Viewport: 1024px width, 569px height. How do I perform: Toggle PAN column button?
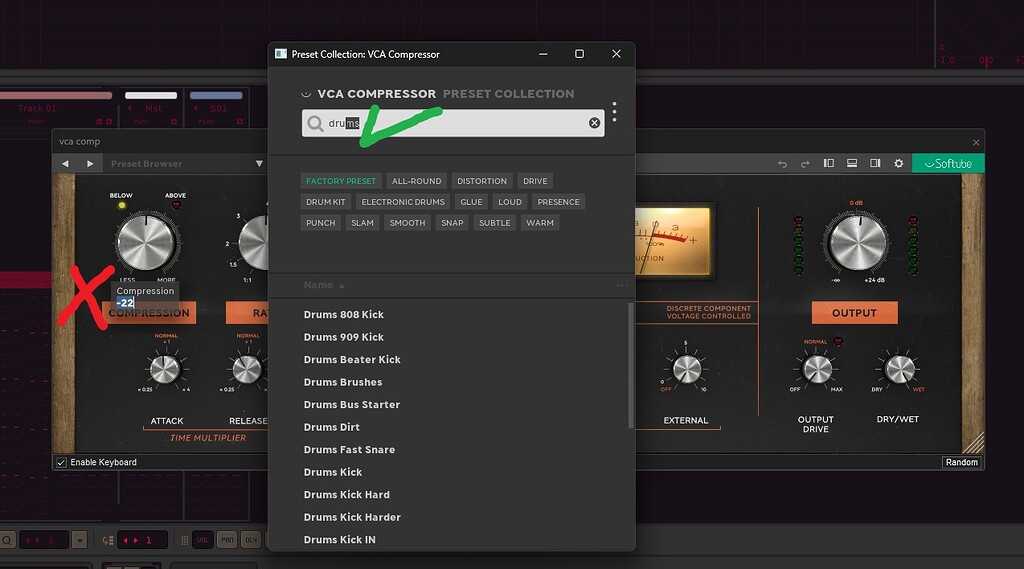coord(227,540)
